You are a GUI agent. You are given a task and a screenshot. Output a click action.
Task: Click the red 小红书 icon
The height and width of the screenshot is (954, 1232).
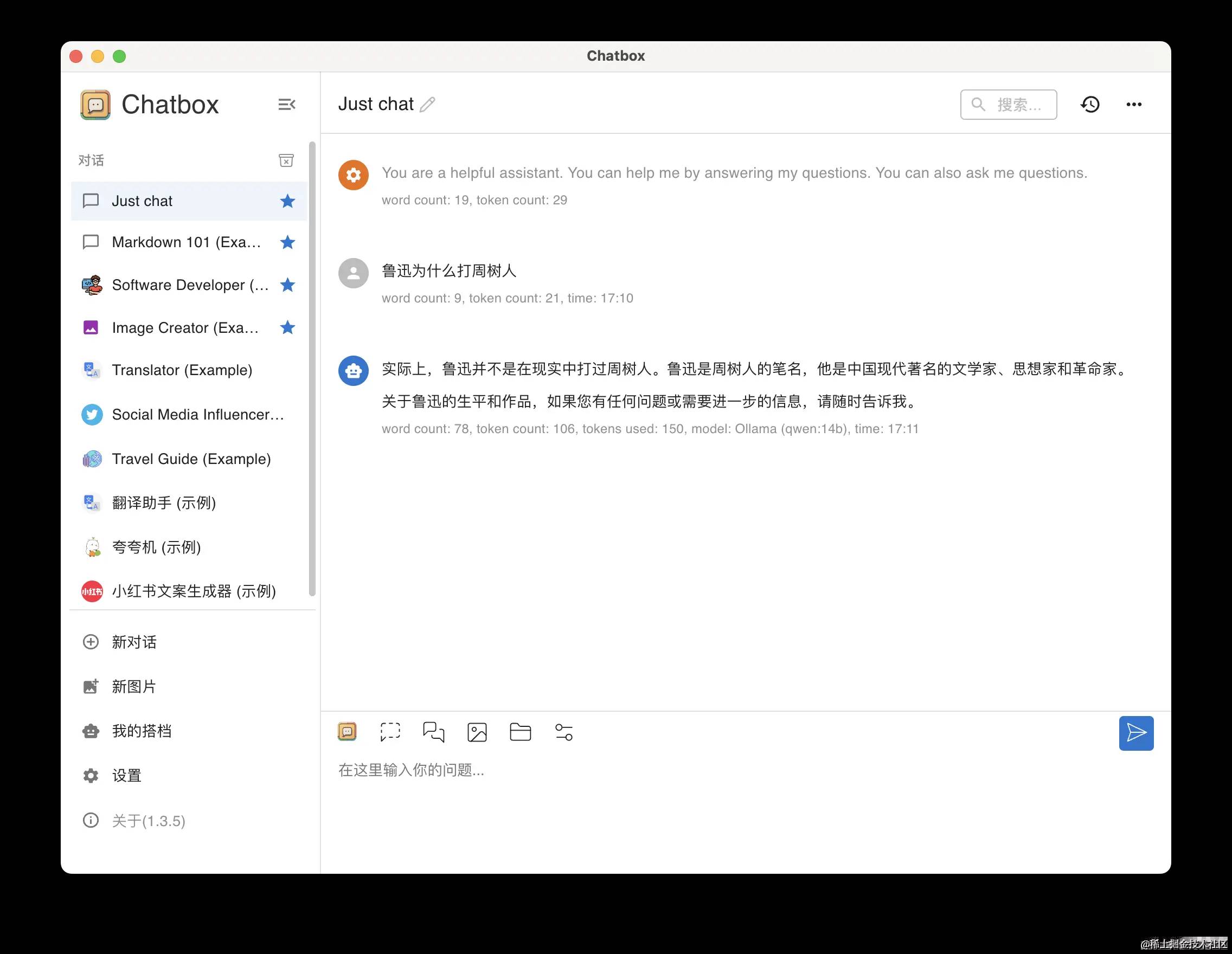point(92,591)
